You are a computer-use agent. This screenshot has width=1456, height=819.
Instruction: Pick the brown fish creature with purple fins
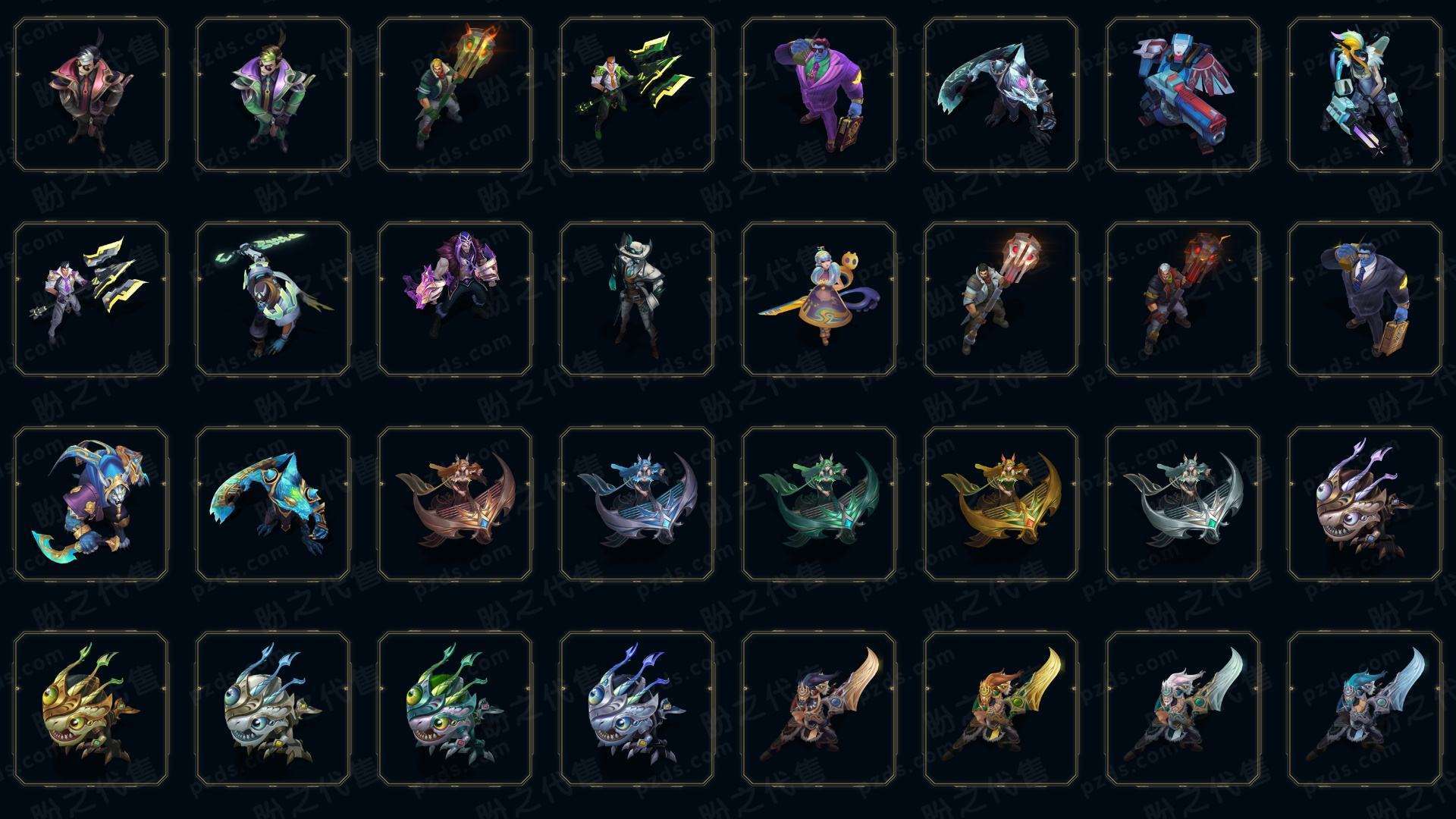coord(1365,504)
